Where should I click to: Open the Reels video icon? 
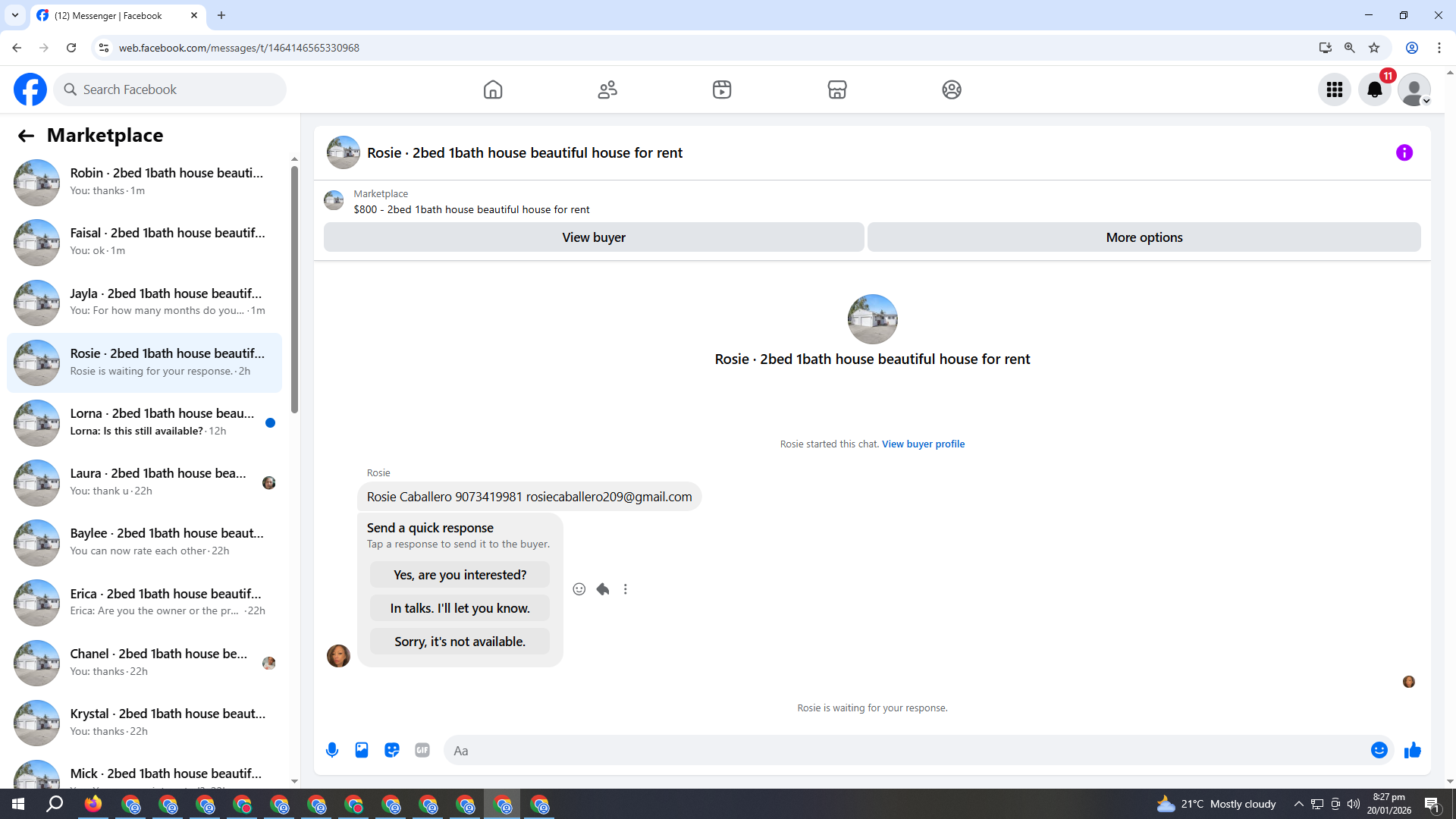pyautogui.click(x=722, y=89)
